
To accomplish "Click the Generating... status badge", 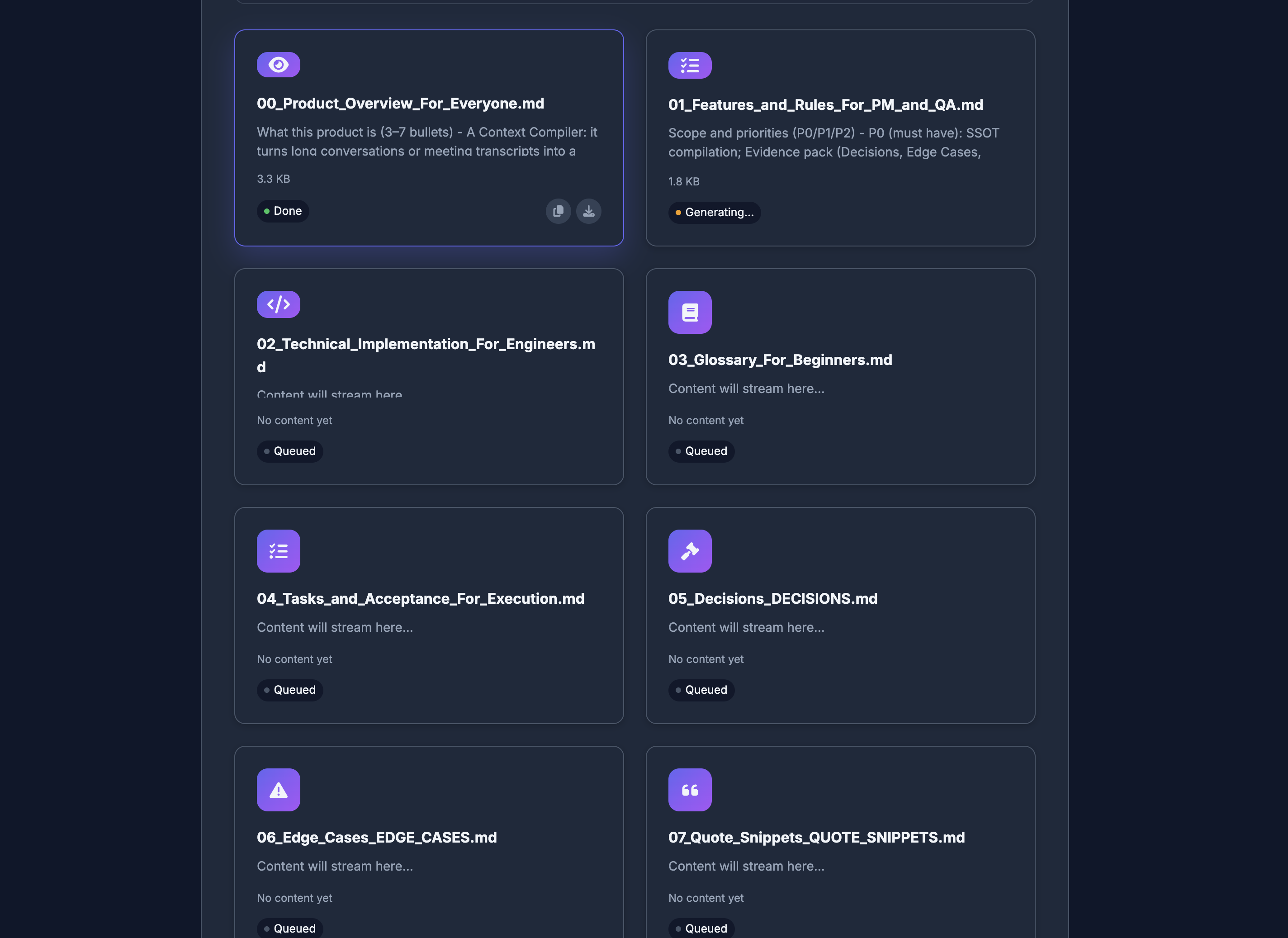I will point(715,213).
